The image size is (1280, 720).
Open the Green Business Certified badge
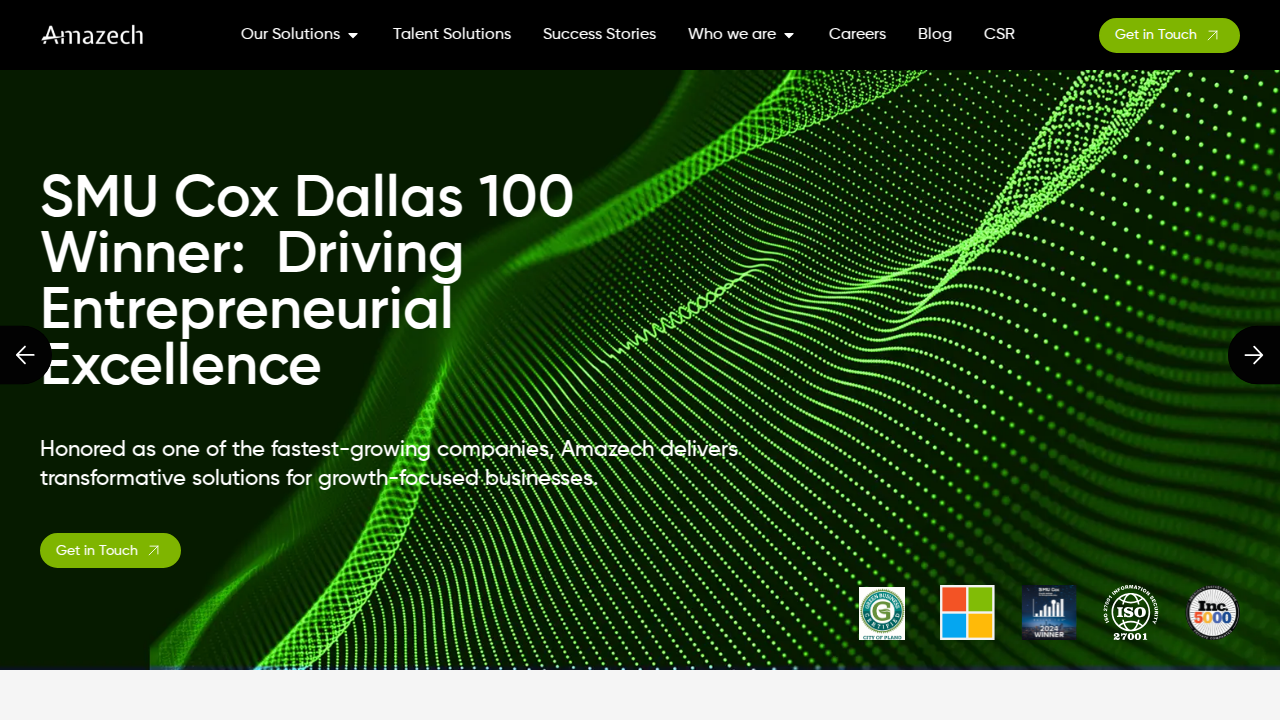[882, 613]
